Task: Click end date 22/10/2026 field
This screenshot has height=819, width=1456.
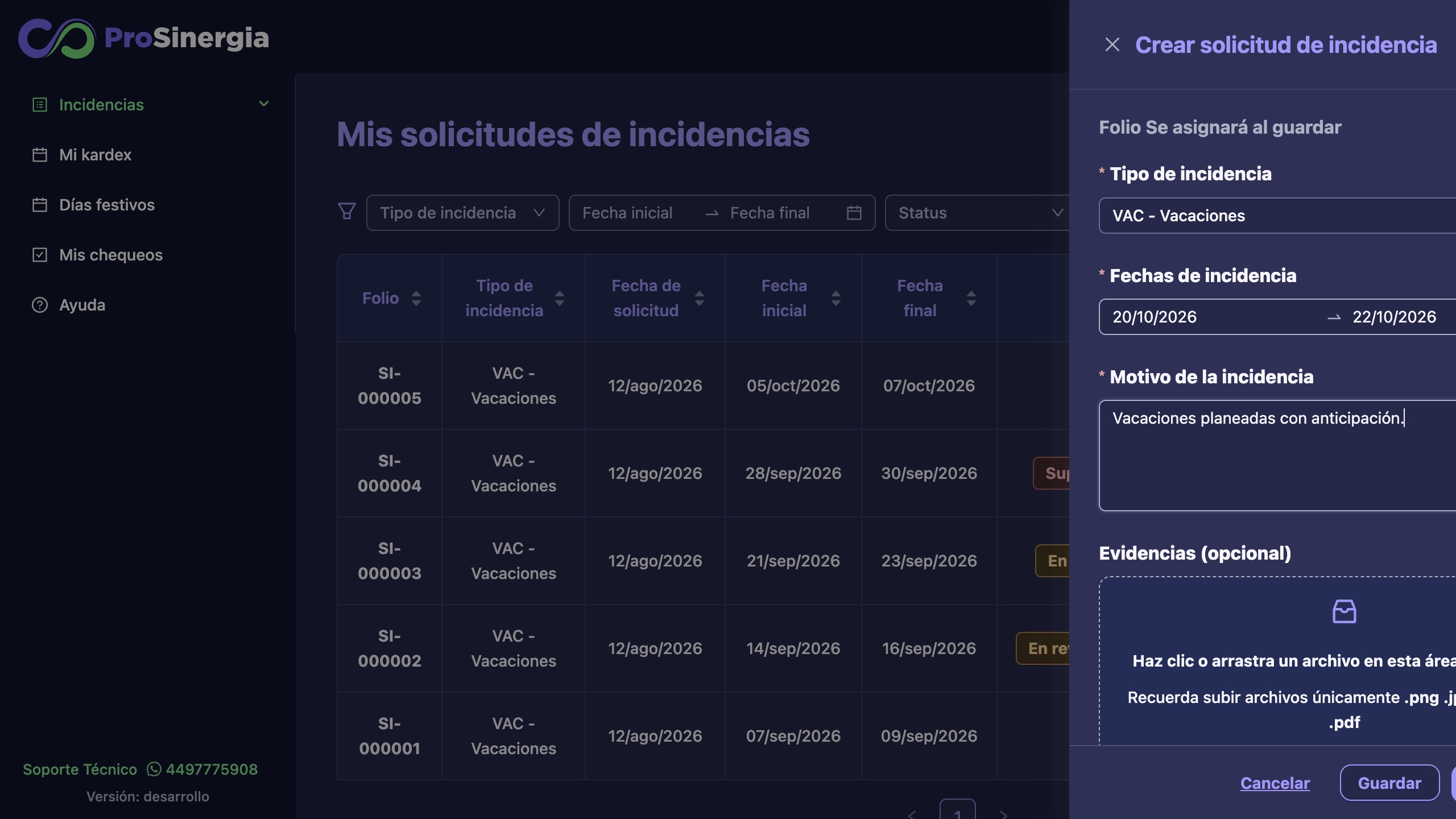Action: point(1395,317)
